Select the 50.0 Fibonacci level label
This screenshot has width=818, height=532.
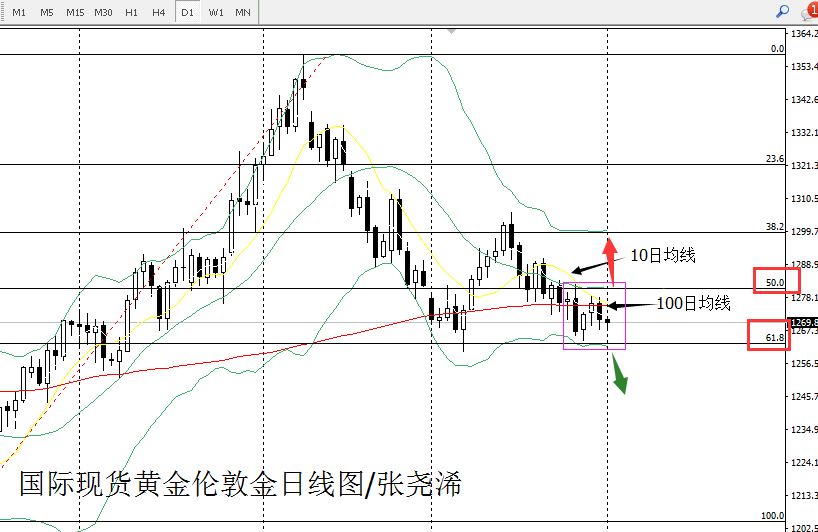point(775,282)
